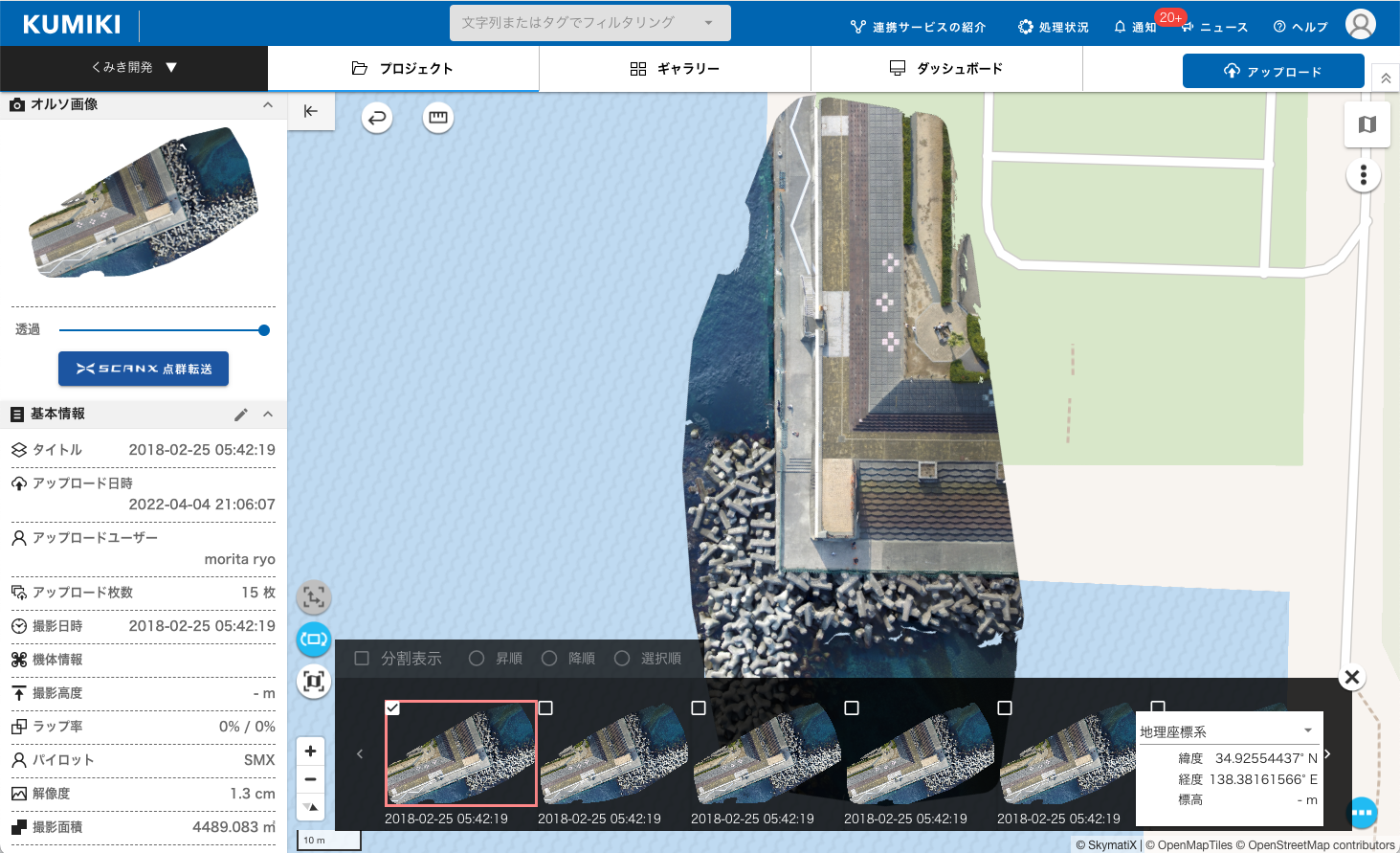Screen dimensions: 1400x853
Task: Open the 通知 notifications bell
Action: (1135, 27)
